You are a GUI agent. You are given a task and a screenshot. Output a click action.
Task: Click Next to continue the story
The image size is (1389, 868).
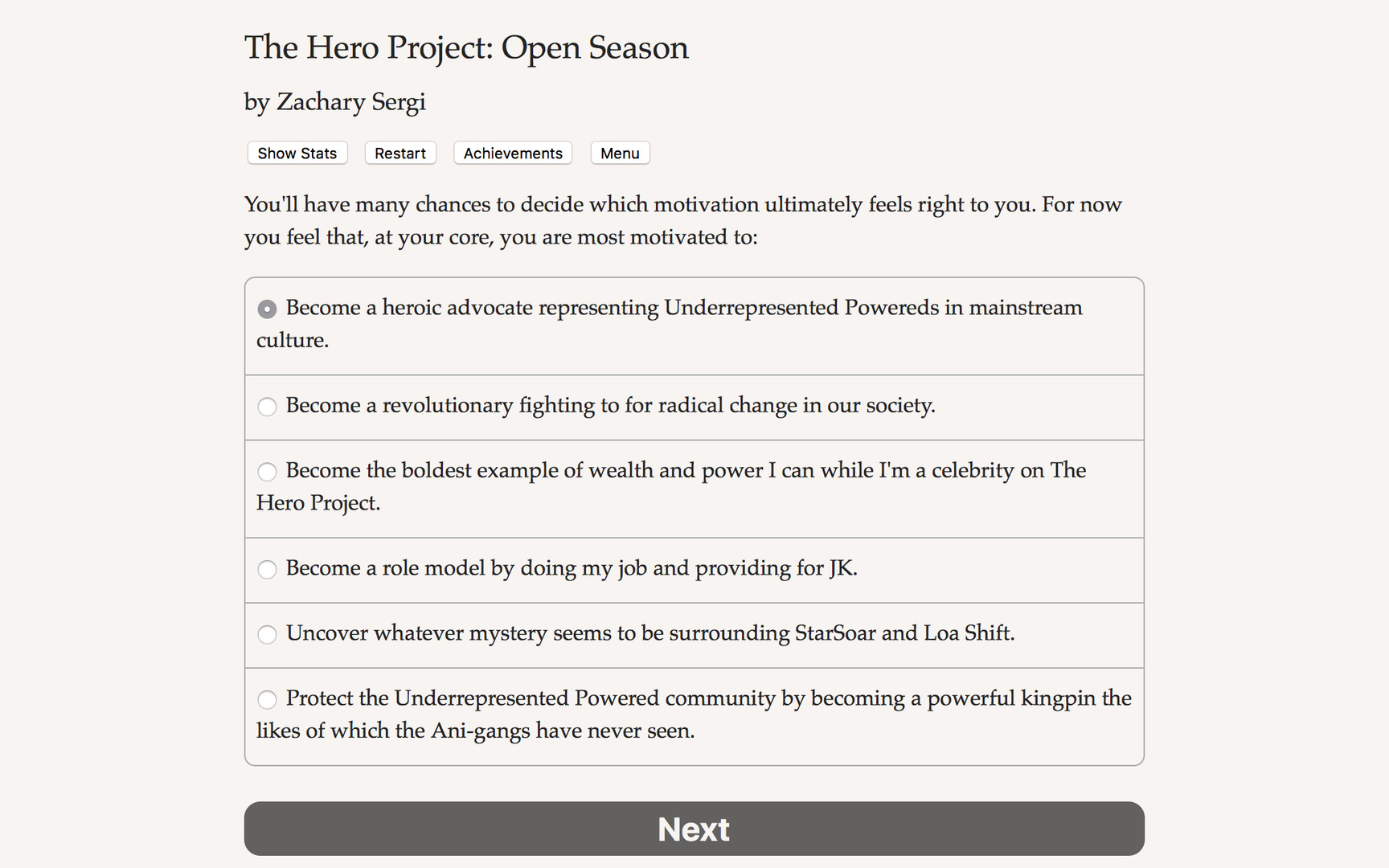(x=693, y=829)
